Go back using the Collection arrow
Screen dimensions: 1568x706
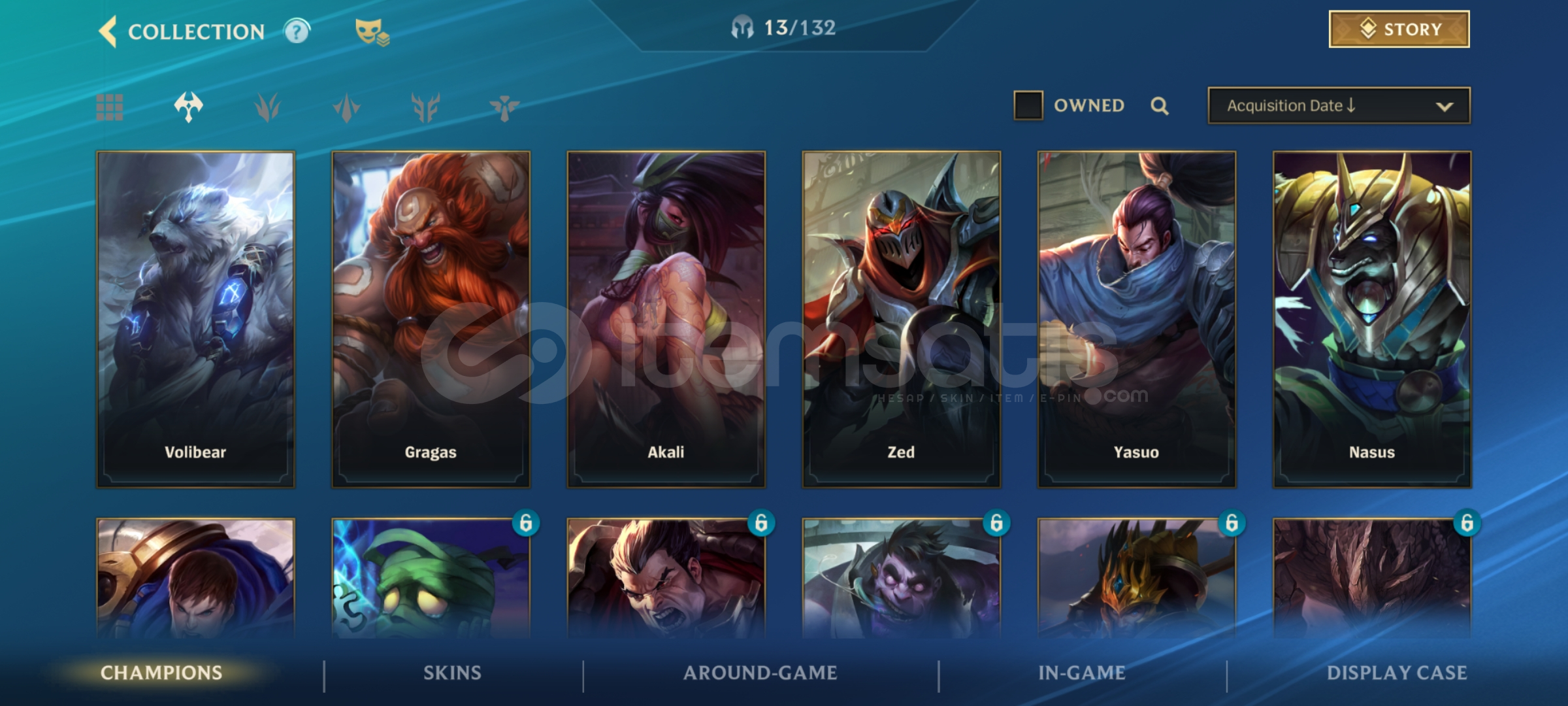click(108, 31)
